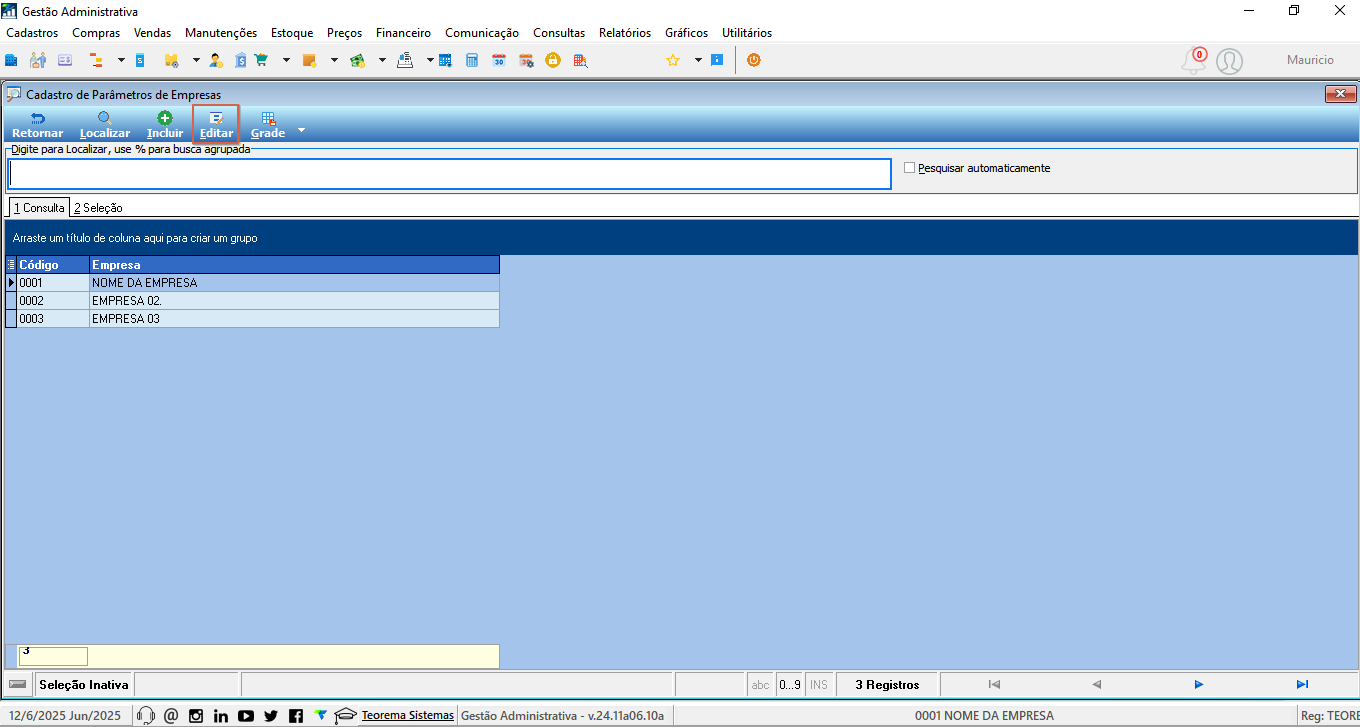1360x727 pixels.
Task: Expand the dropdown arrow after the cash register icon
Action: click(430, 60)
